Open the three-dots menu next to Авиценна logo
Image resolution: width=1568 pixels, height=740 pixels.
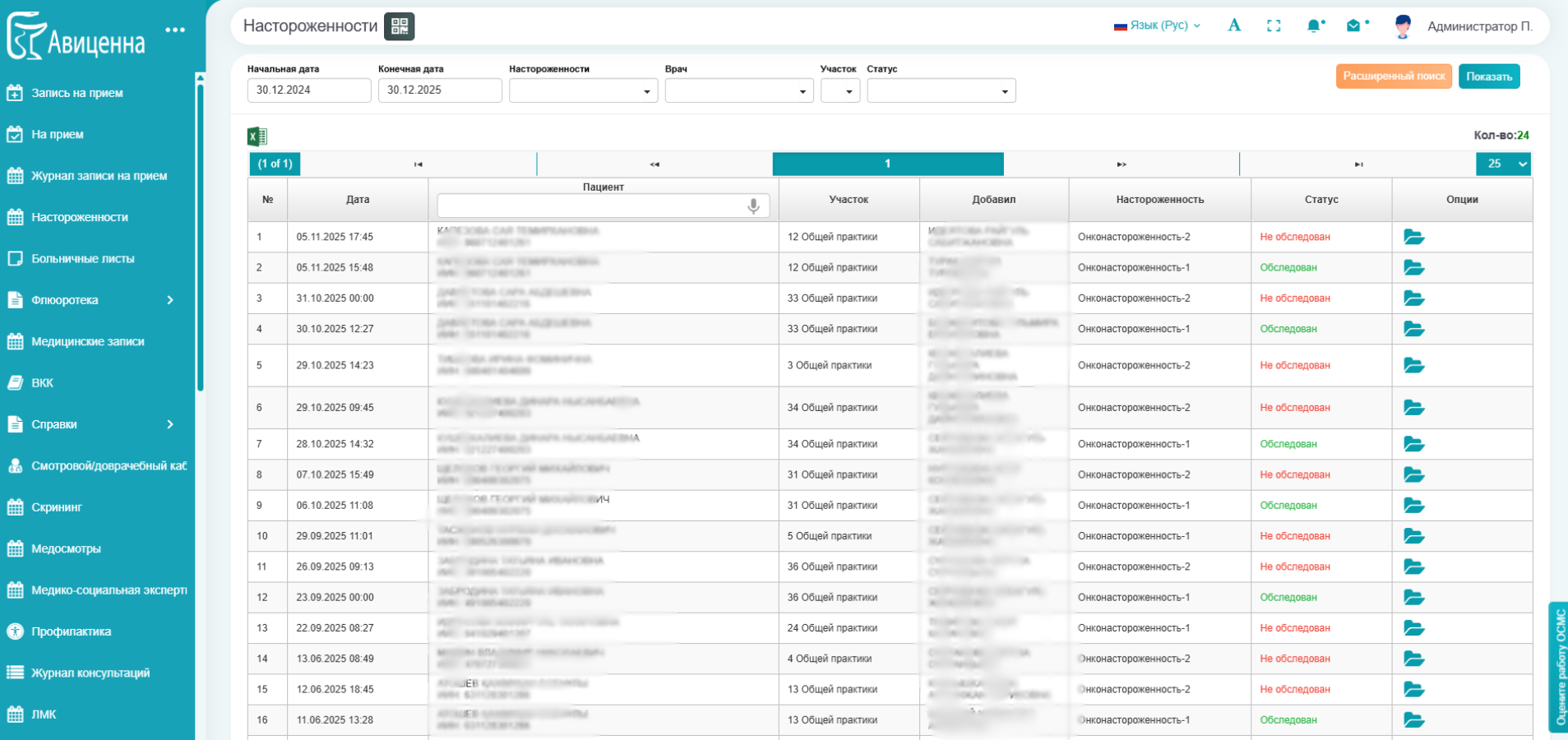point(175,30)
